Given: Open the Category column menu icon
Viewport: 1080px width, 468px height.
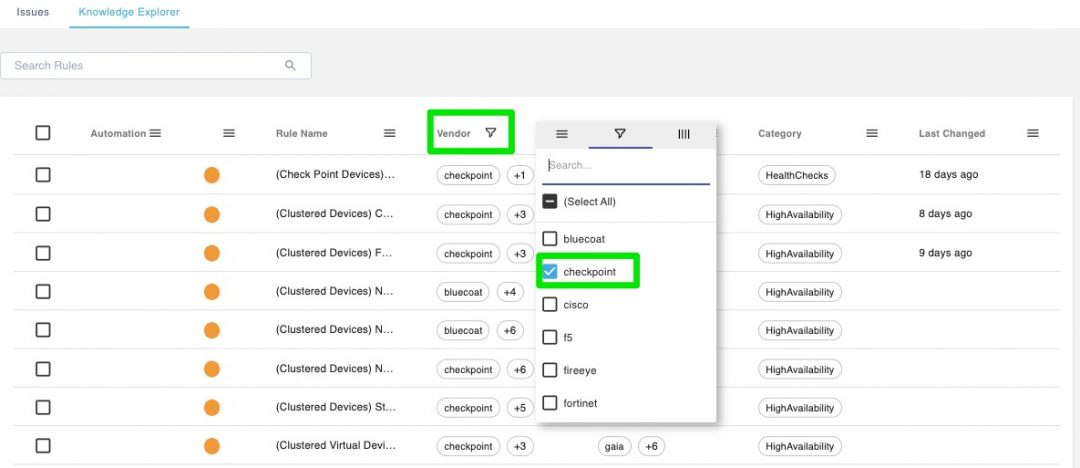Looking at the screenshot, I should (x=872, y=133).
